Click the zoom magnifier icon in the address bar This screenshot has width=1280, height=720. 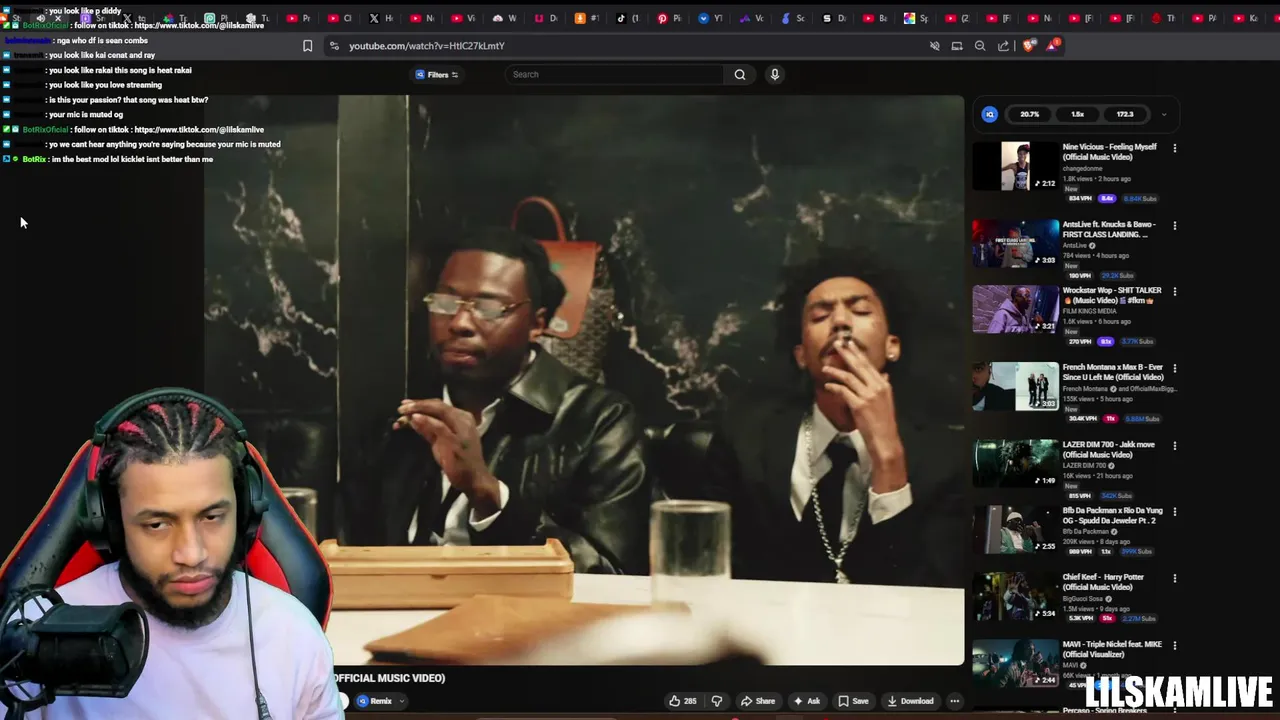point(980,46)
